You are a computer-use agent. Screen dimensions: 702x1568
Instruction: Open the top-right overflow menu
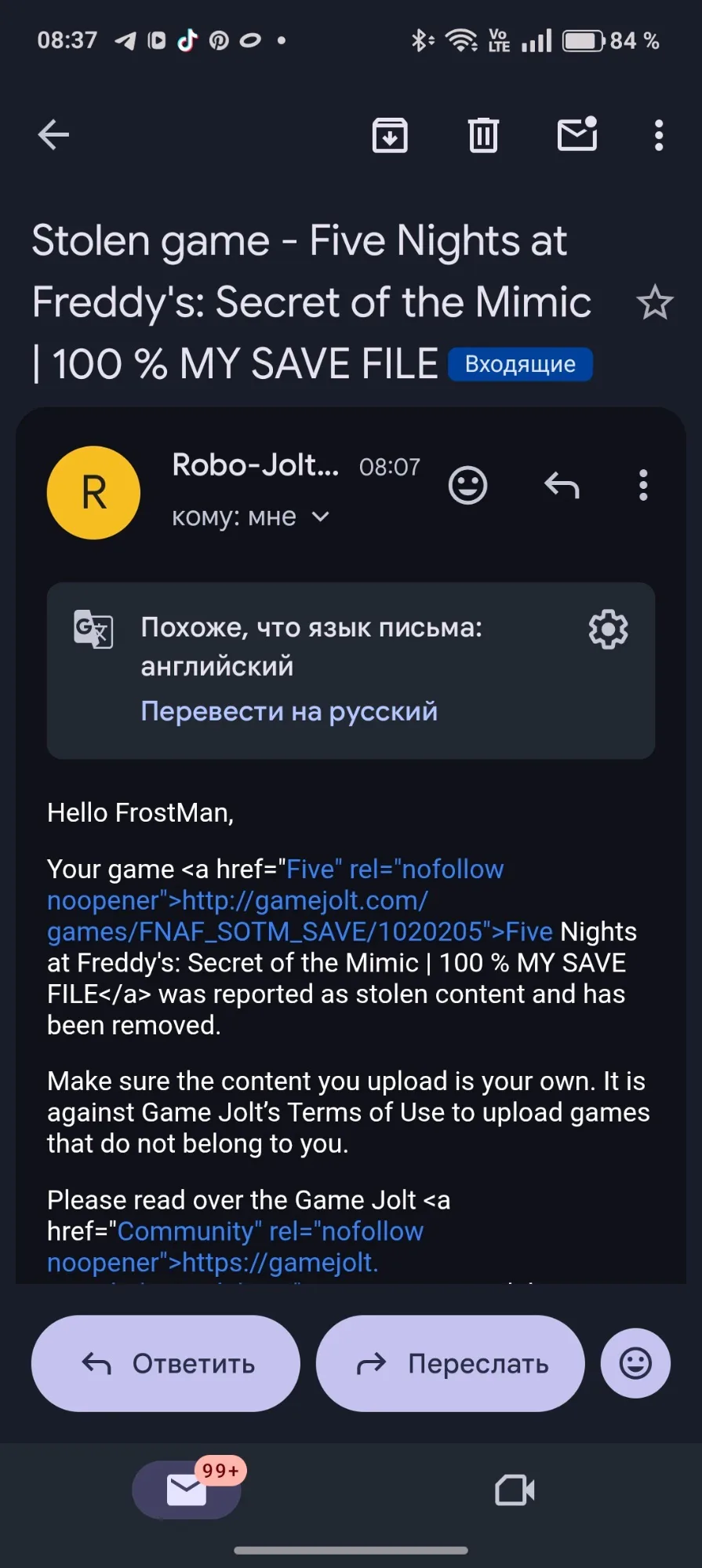click(x=659, y=135)
